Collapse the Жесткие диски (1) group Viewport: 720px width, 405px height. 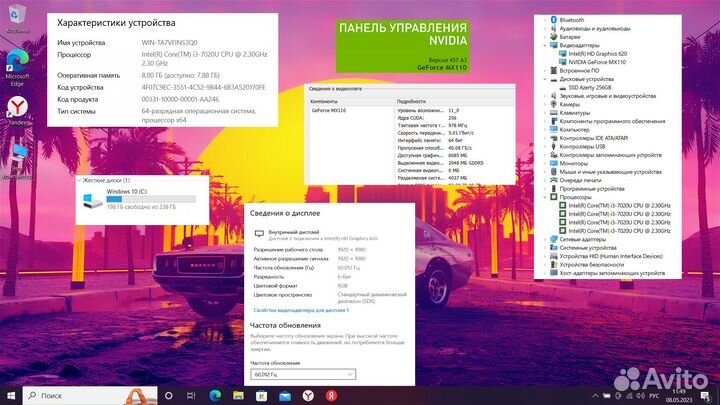pyautogui.click(x=79, y=180)
